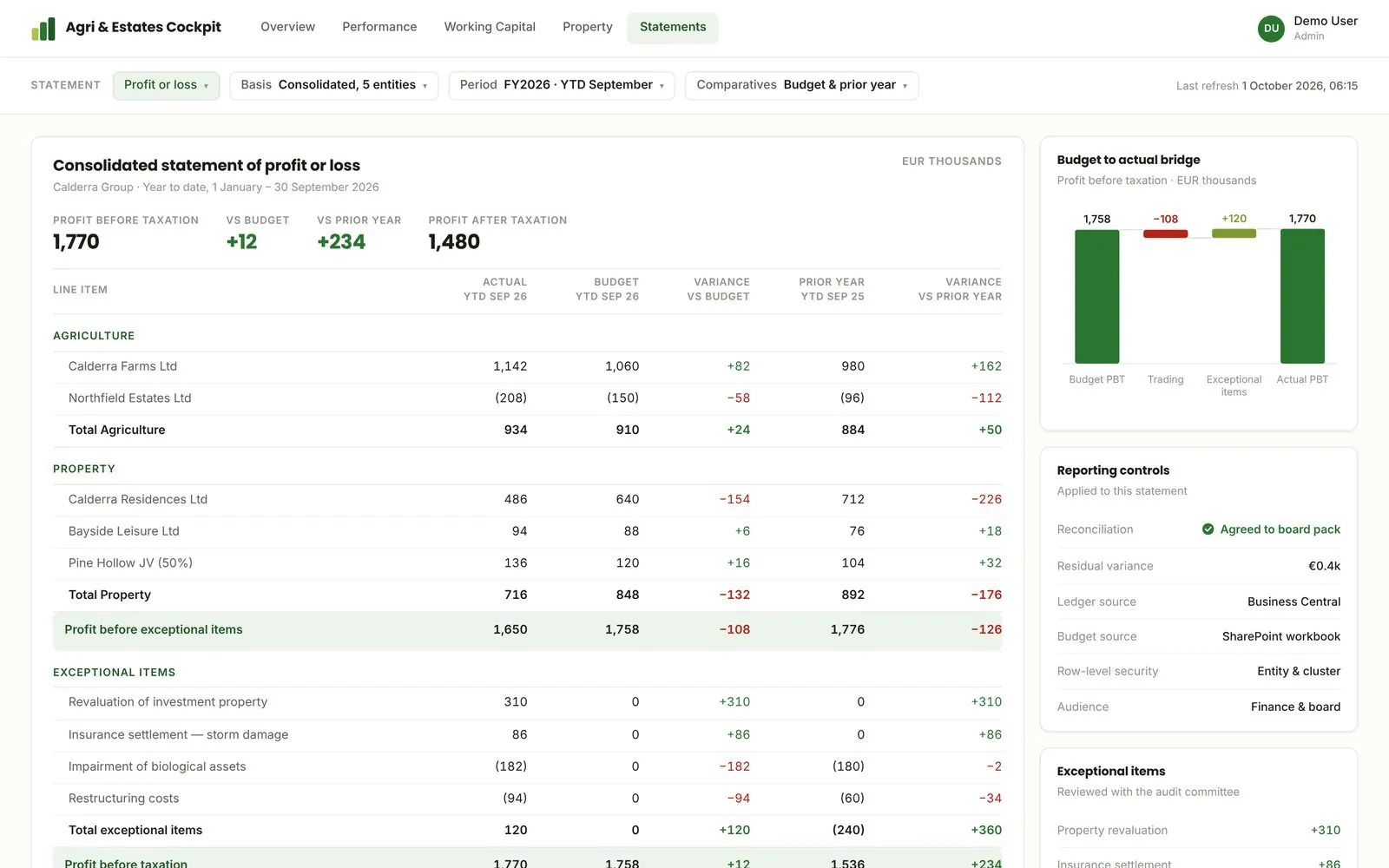The image size is (1389, 868).
Task: Select the Statements tab
Action: coord(673,27)
